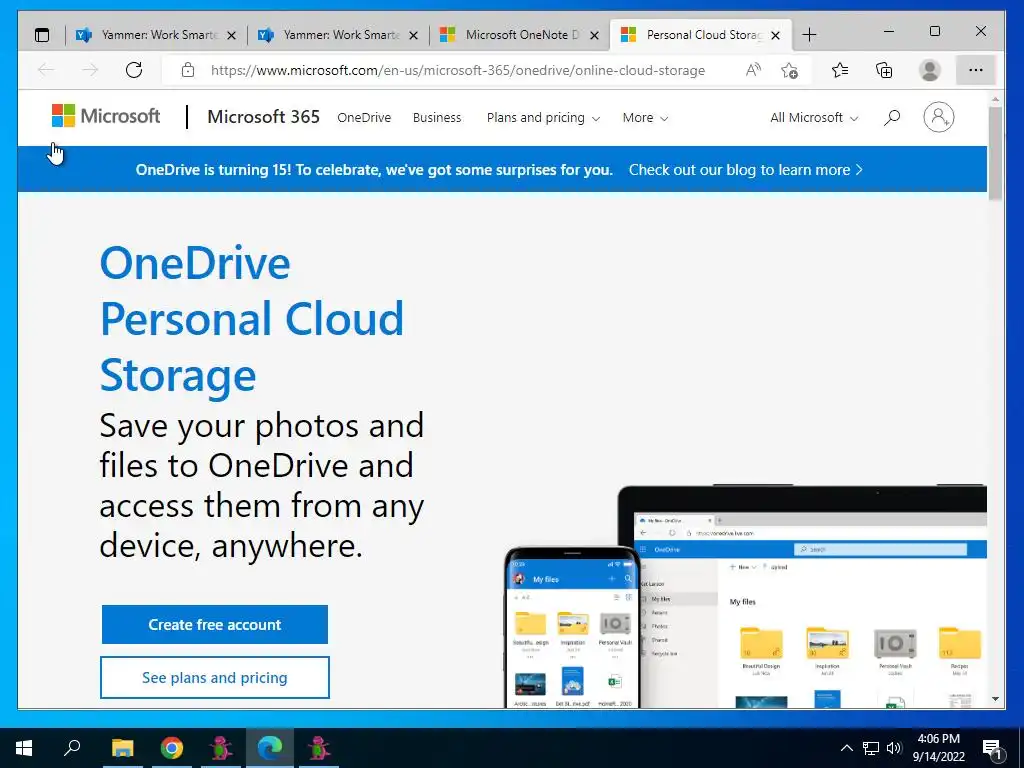Close the first Yammer tab
This screenshot has width=1024, height=768.
point(231,35)
